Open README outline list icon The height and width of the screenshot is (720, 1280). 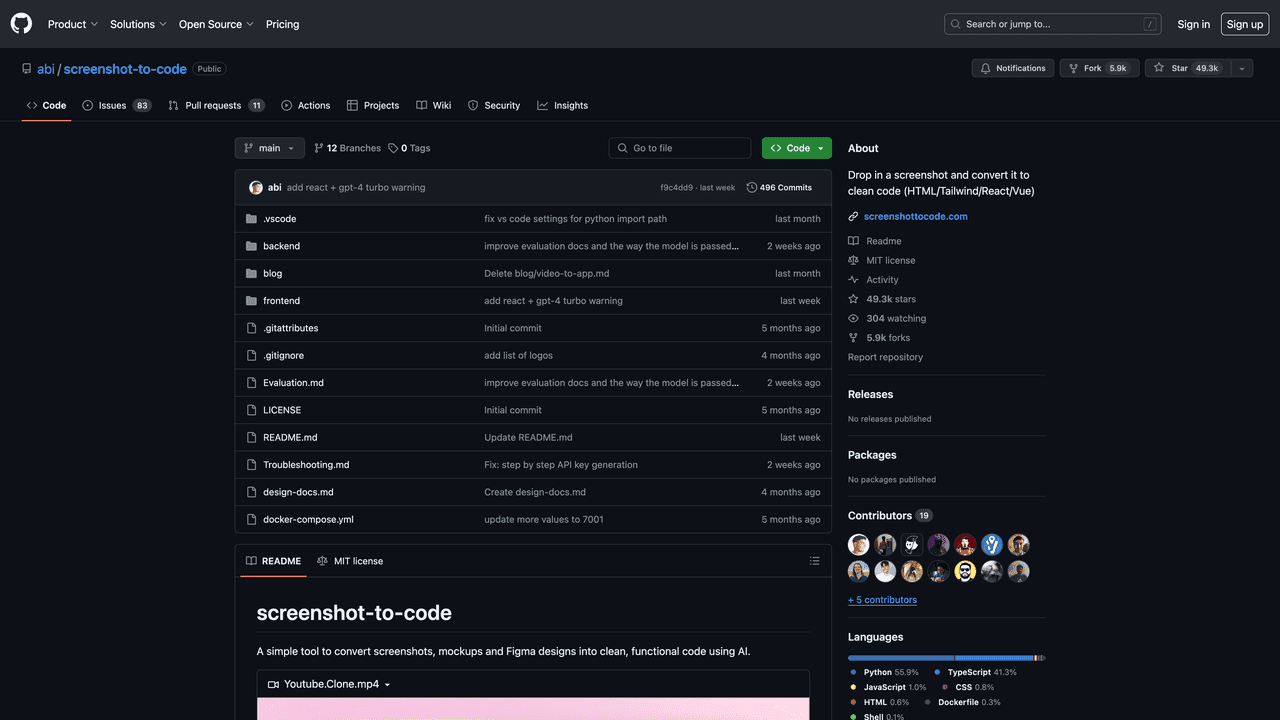point(815,561)
